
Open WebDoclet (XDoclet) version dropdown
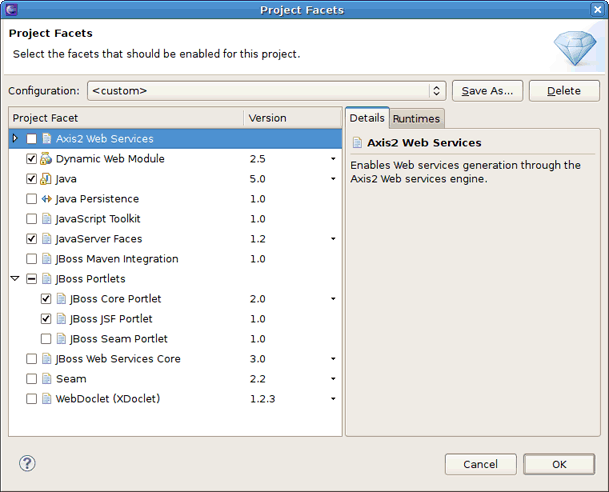click(333, 399)
